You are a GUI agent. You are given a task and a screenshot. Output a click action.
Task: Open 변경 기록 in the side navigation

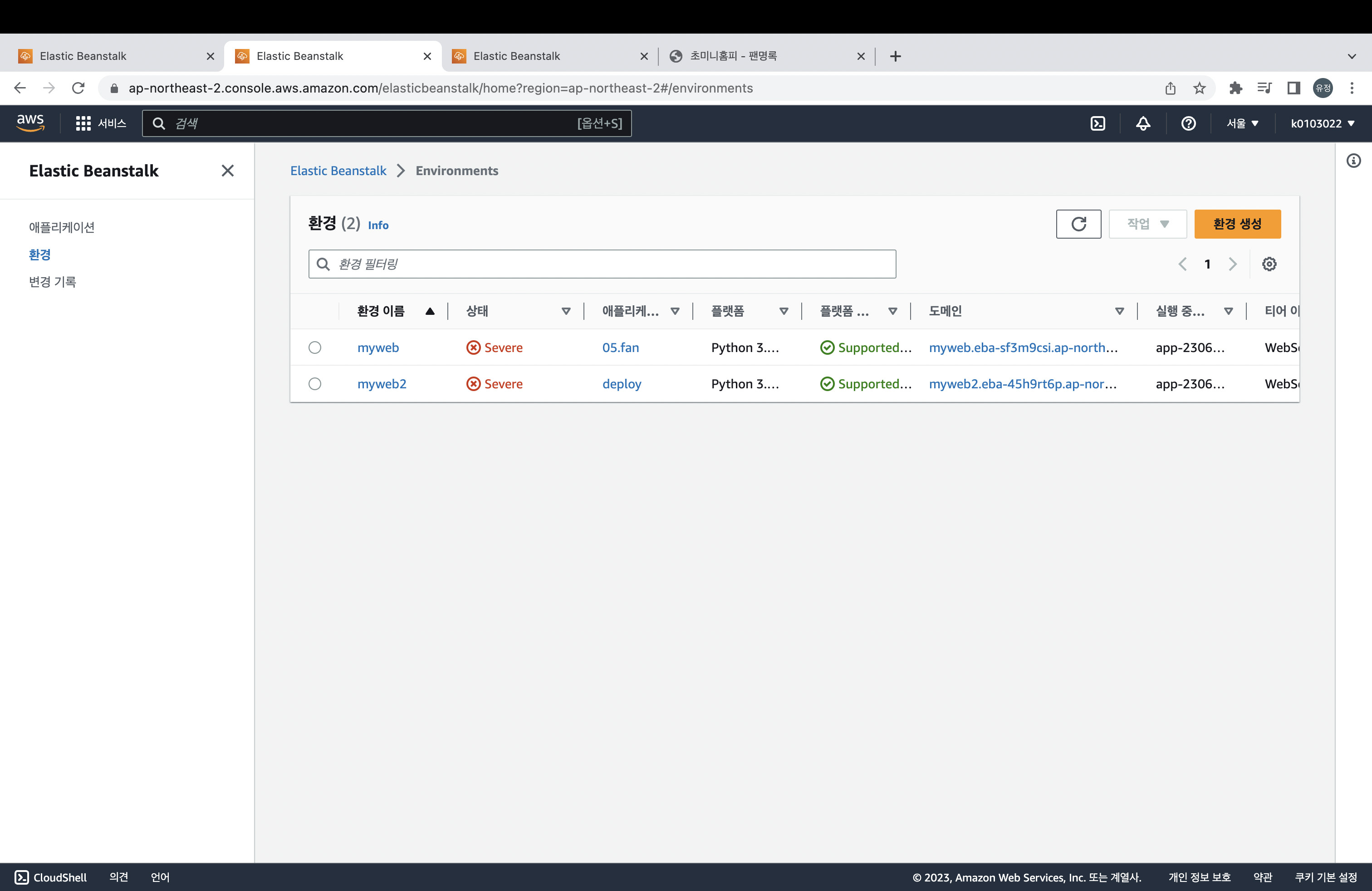point(53,281)
